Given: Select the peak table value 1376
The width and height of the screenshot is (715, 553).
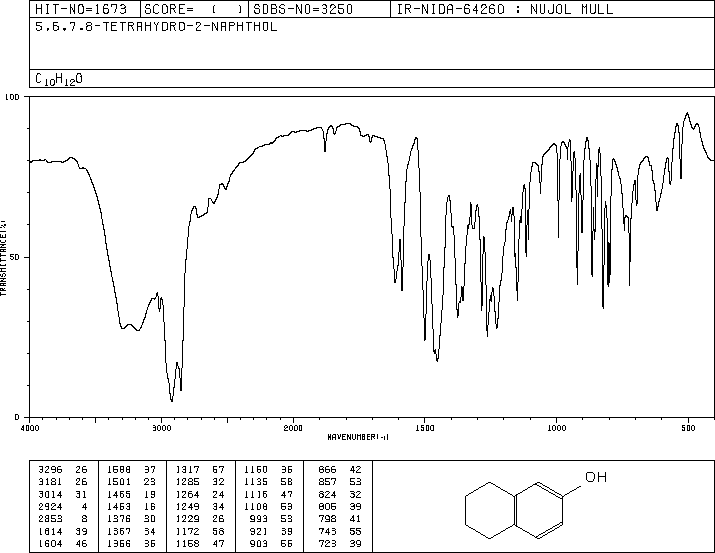Looking at the screenshot, I should 119,519.
